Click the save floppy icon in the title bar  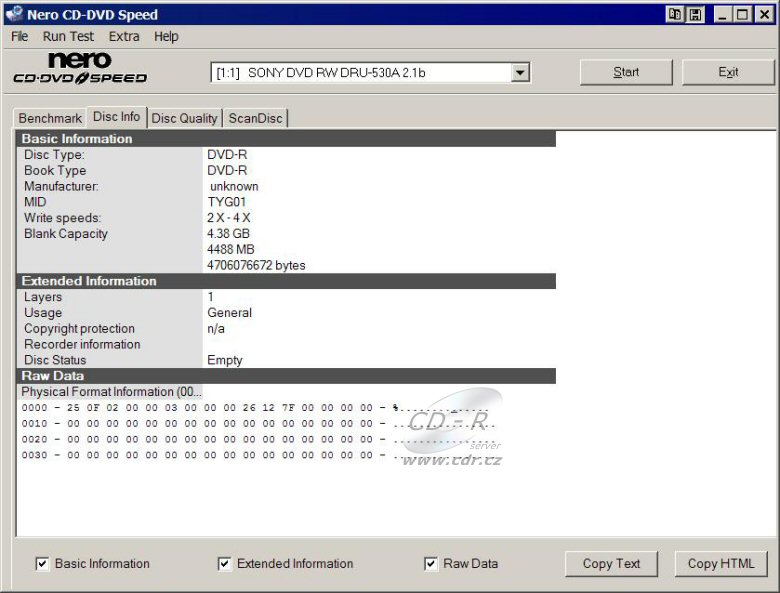point(695,15)
